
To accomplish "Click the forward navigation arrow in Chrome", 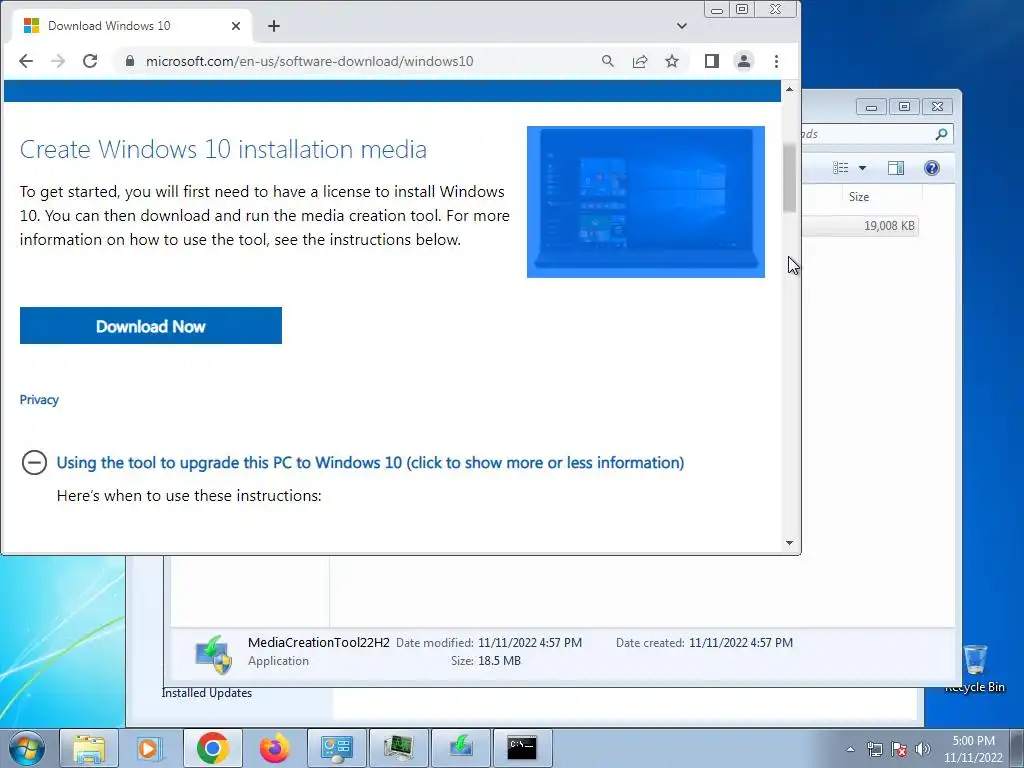I will click(x=58, y=61).
